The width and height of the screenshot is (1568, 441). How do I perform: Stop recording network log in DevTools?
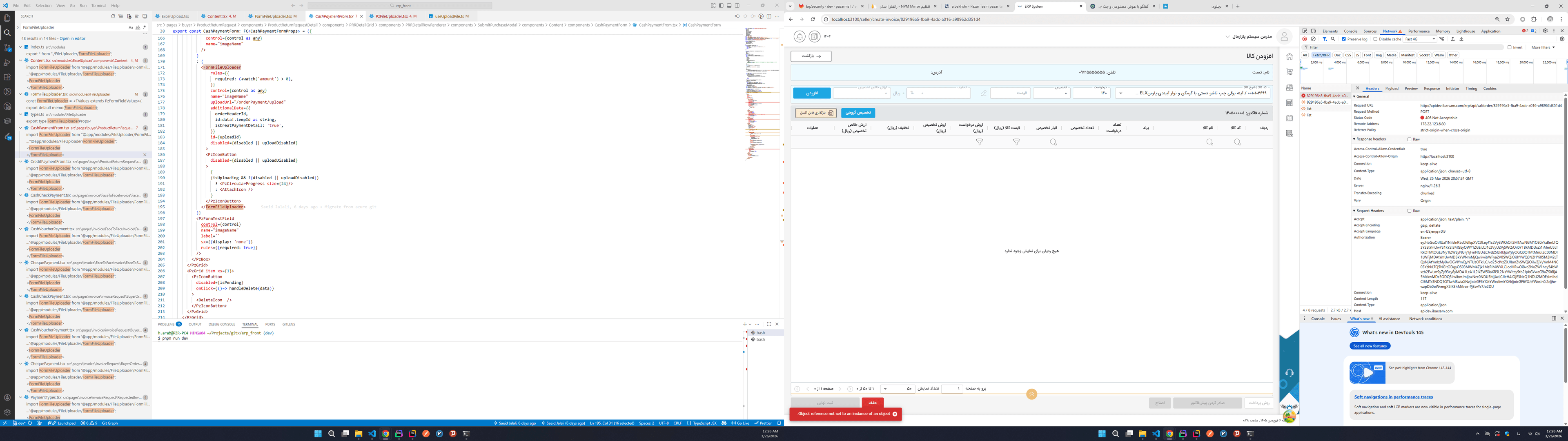click(1305, 39)
